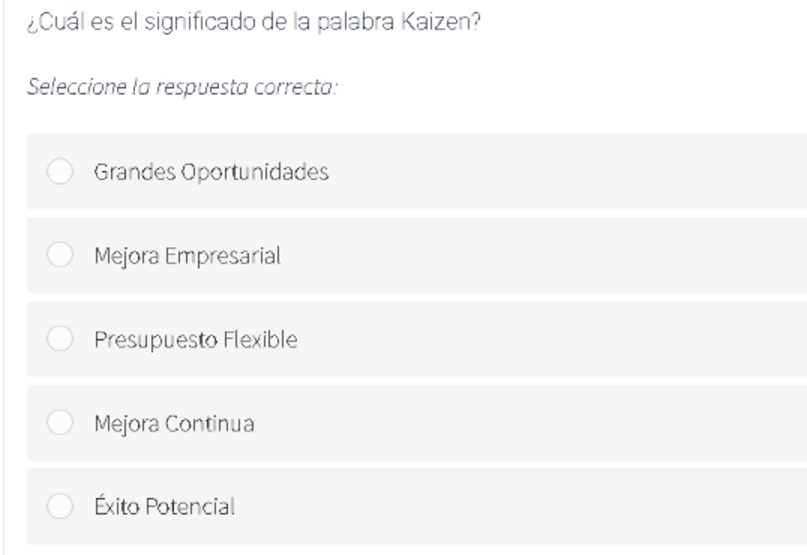Click the Seleccione la respuesta correcta instruction
Image resolution: width=807 pixels, height=555 pixels.
(x=183, y=87)
